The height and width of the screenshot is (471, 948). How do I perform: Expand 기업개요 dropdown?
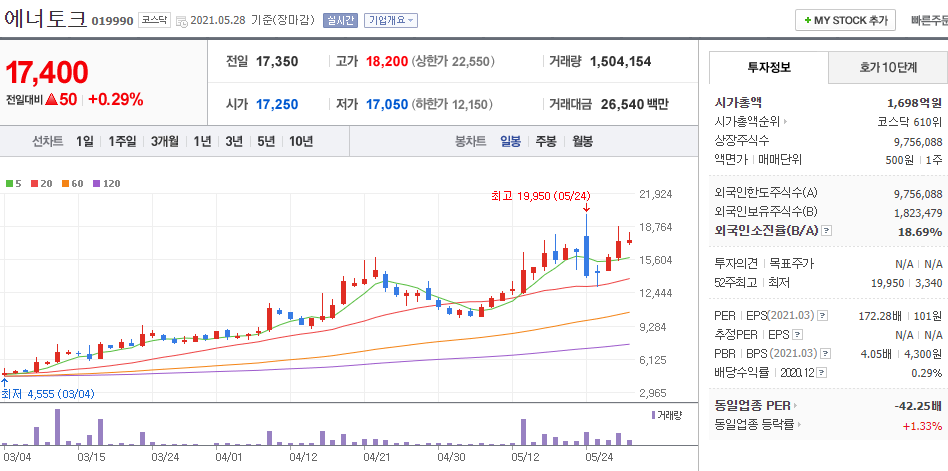(x=391, y=21)
